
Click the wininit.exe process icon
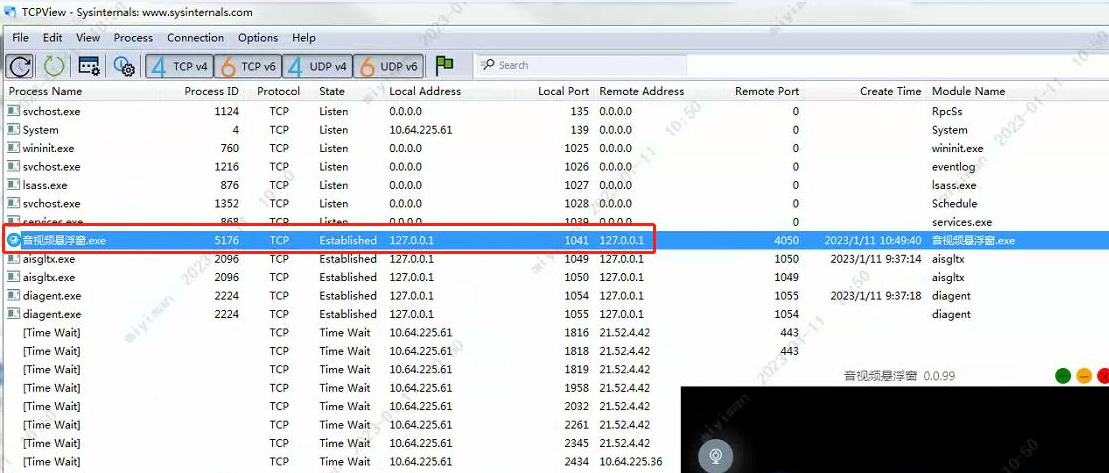click(x=13, y=148)
